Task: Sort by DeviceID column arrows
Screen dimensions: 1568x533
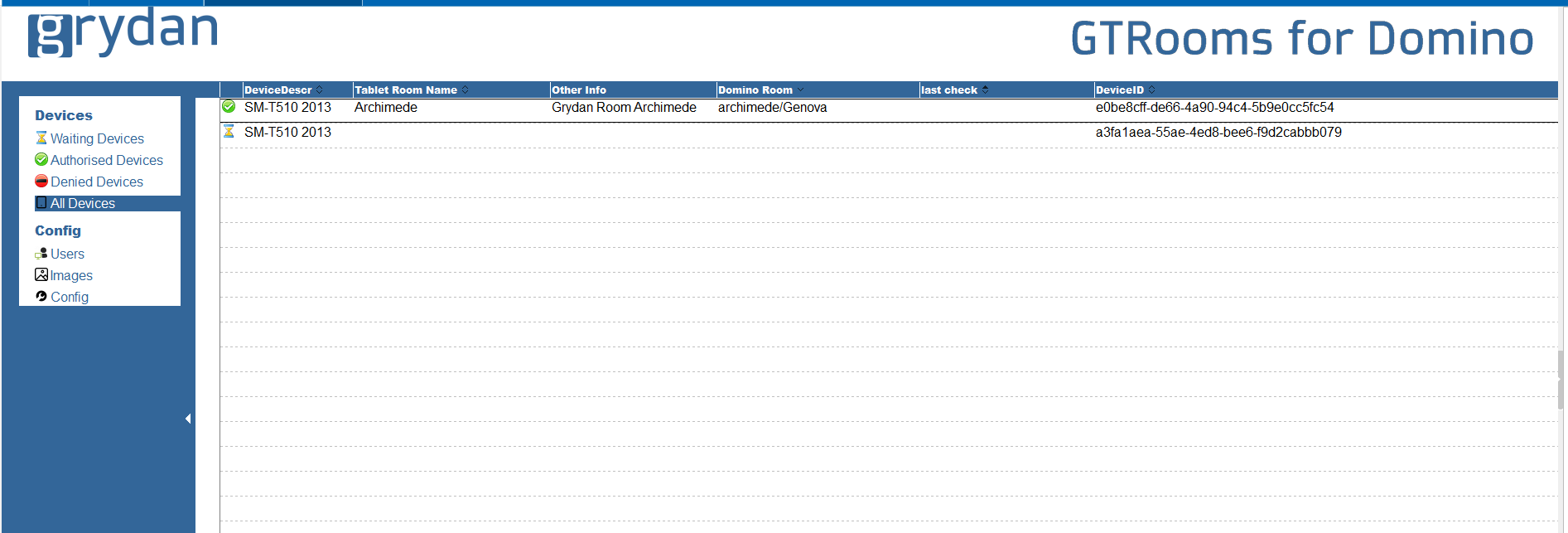Action: coord(1151,90)
